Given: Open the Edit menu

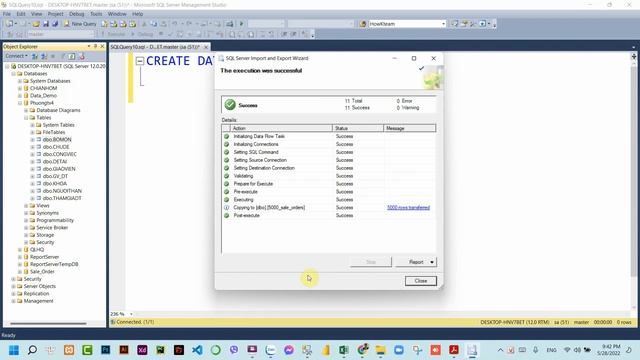Looking at the screenshot, I should [x=21, y=14].
